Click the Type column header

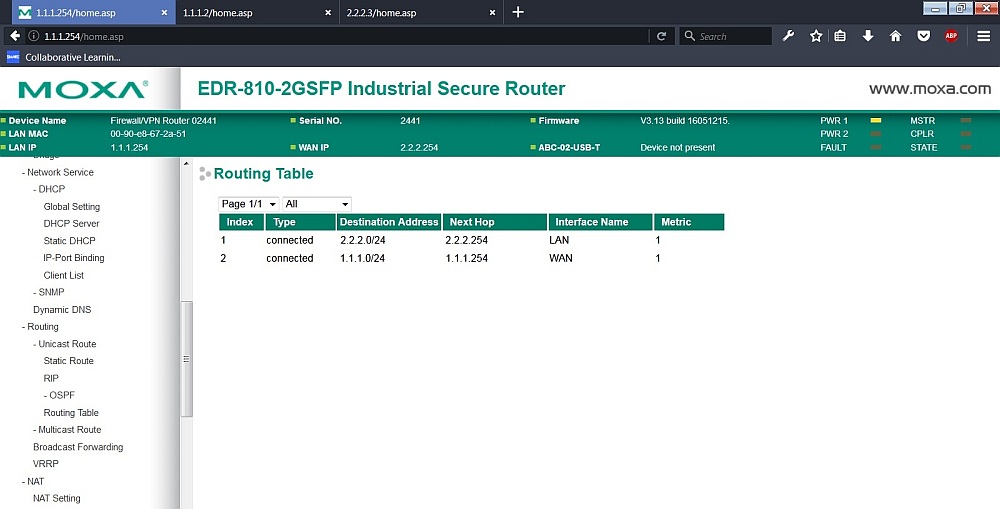tap(300, 222)
